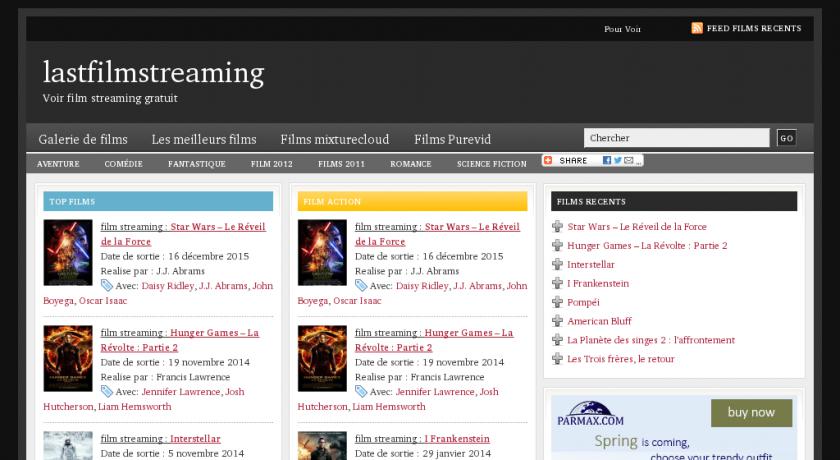Open Star Wars link in Films Recents

637,227
